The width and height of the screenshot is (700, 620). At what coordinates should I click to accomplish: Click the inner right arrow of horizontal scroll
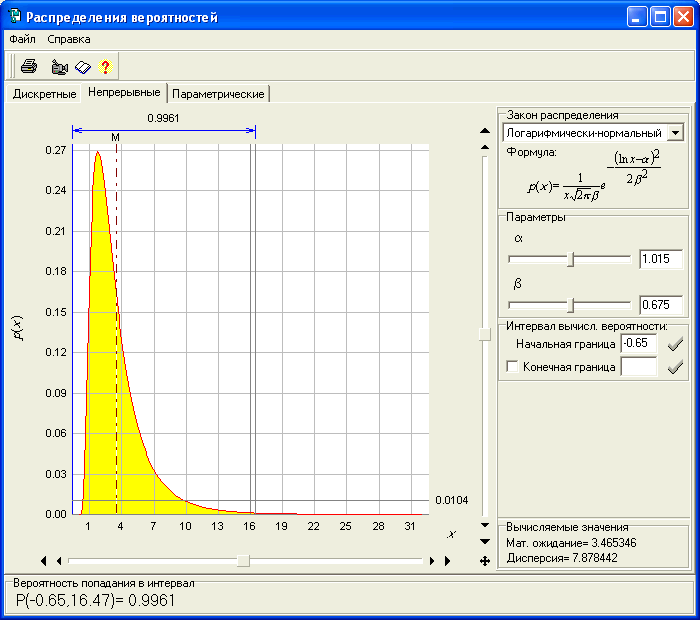pyautogui.click(x=432, y=561)
